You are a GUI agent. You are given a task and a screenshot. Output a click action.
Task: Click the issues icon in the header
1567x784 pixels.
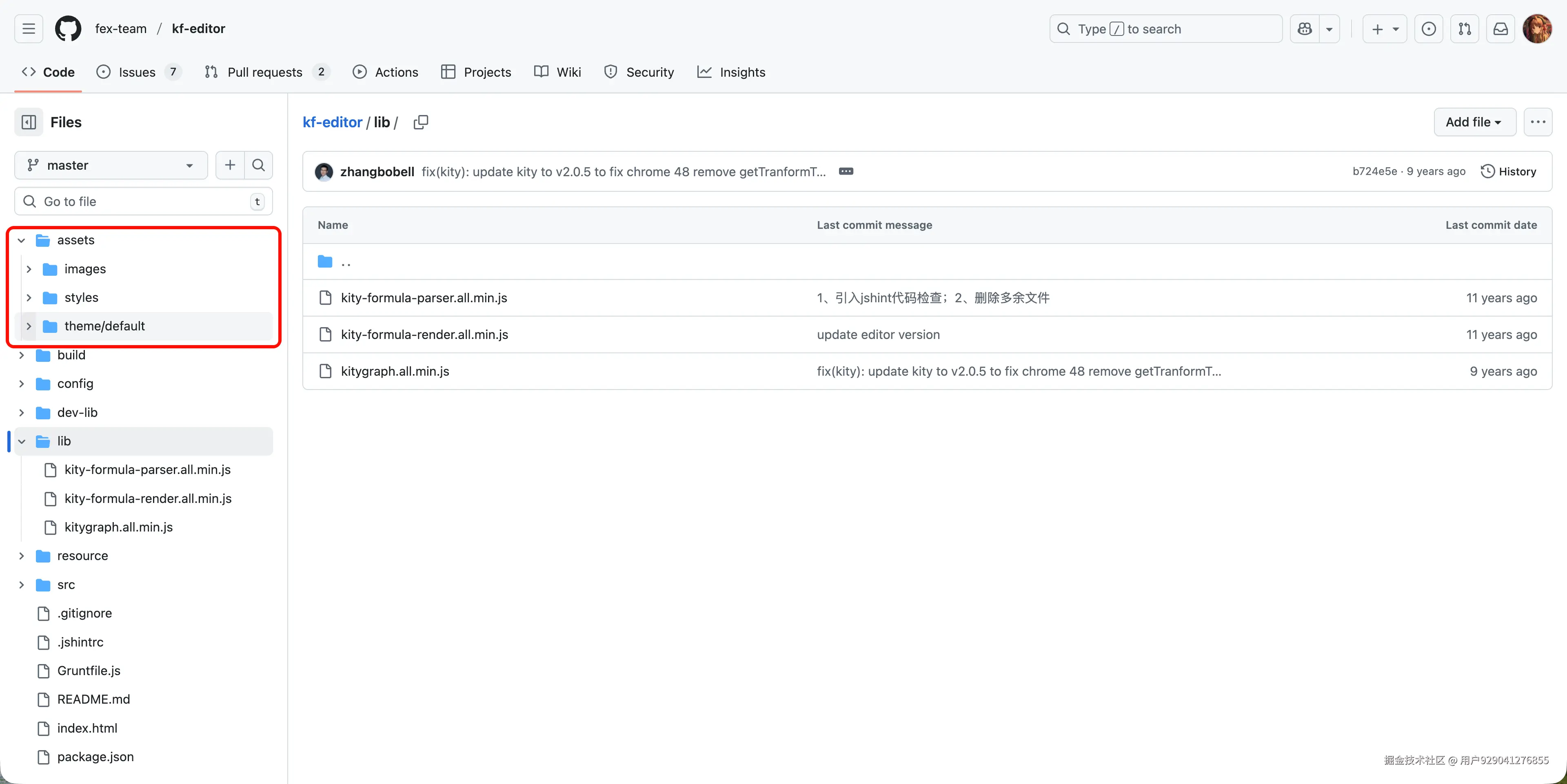coord(1428,29)
